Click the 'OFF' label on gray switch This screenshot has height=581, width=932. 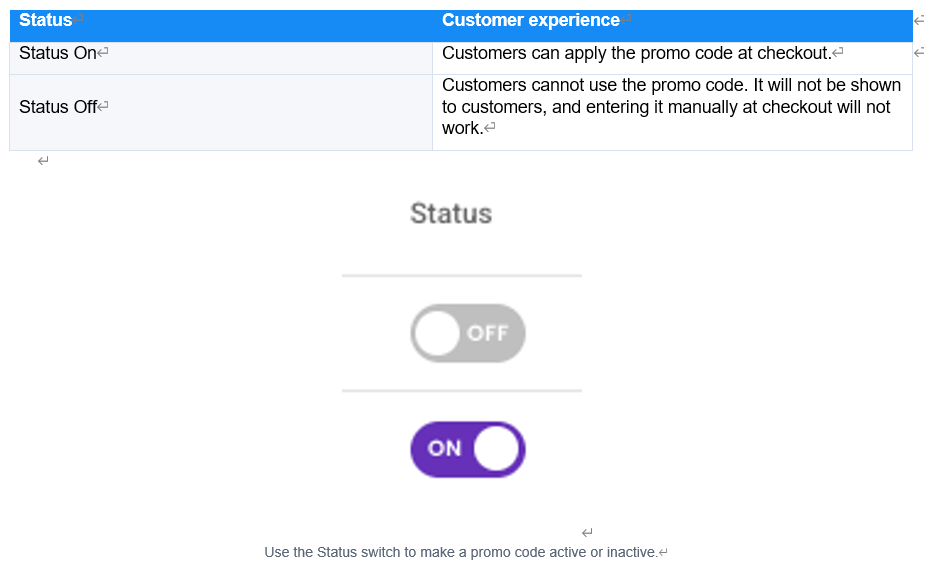click(x=487, y=333)
